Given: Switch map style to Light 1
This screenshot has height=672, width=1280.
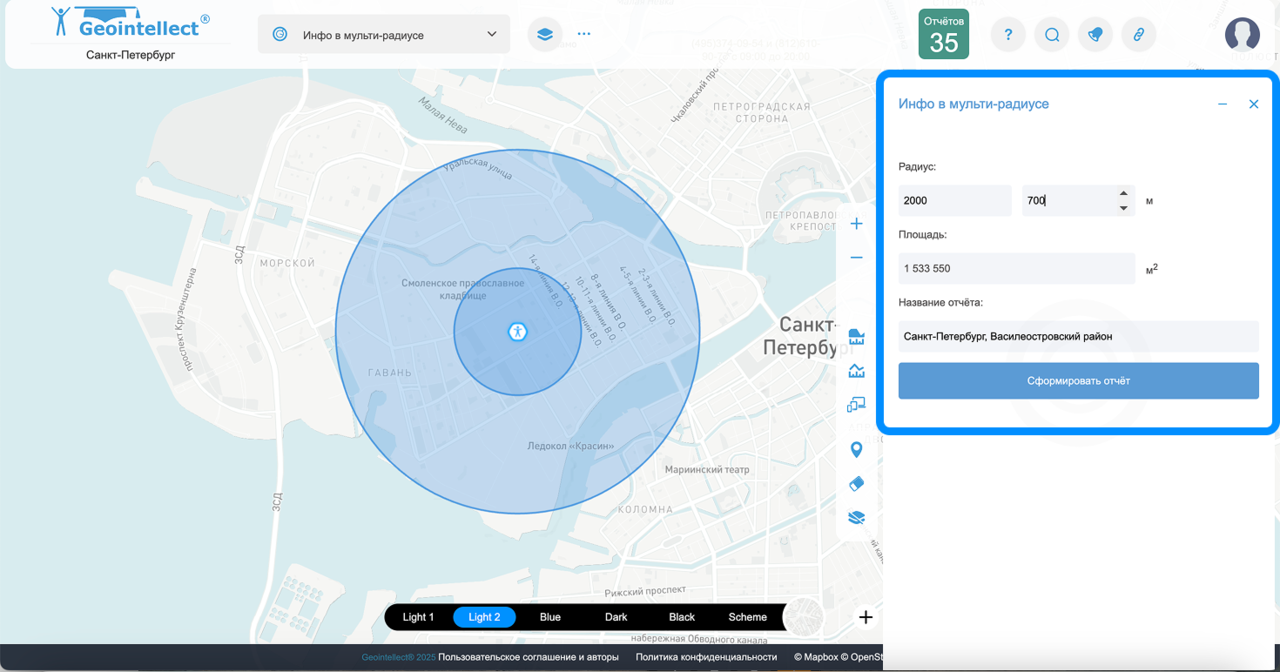Looking at the screenshot, I should coord(418,617).
